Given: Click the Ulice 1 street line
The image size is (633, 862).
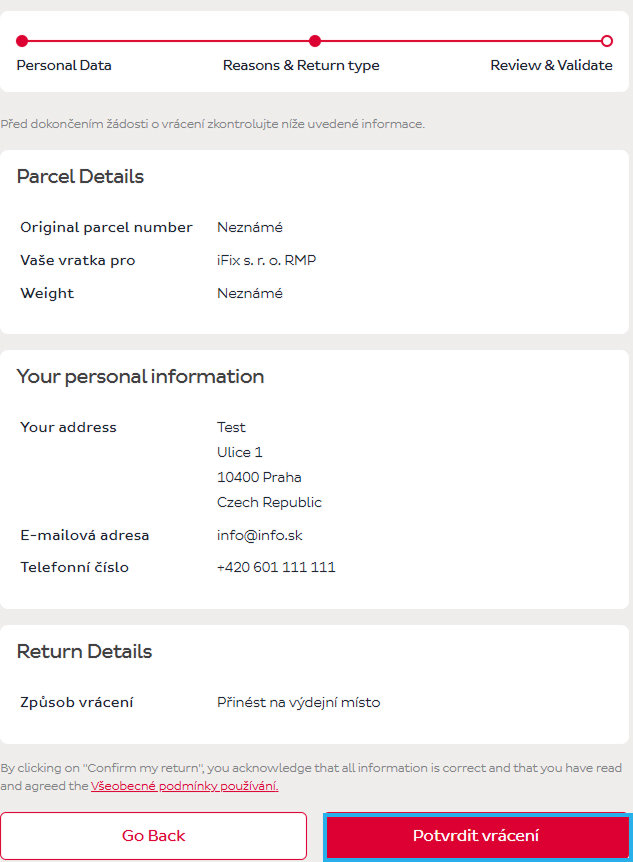Looking at the screenshot, I should click(240, 452).
